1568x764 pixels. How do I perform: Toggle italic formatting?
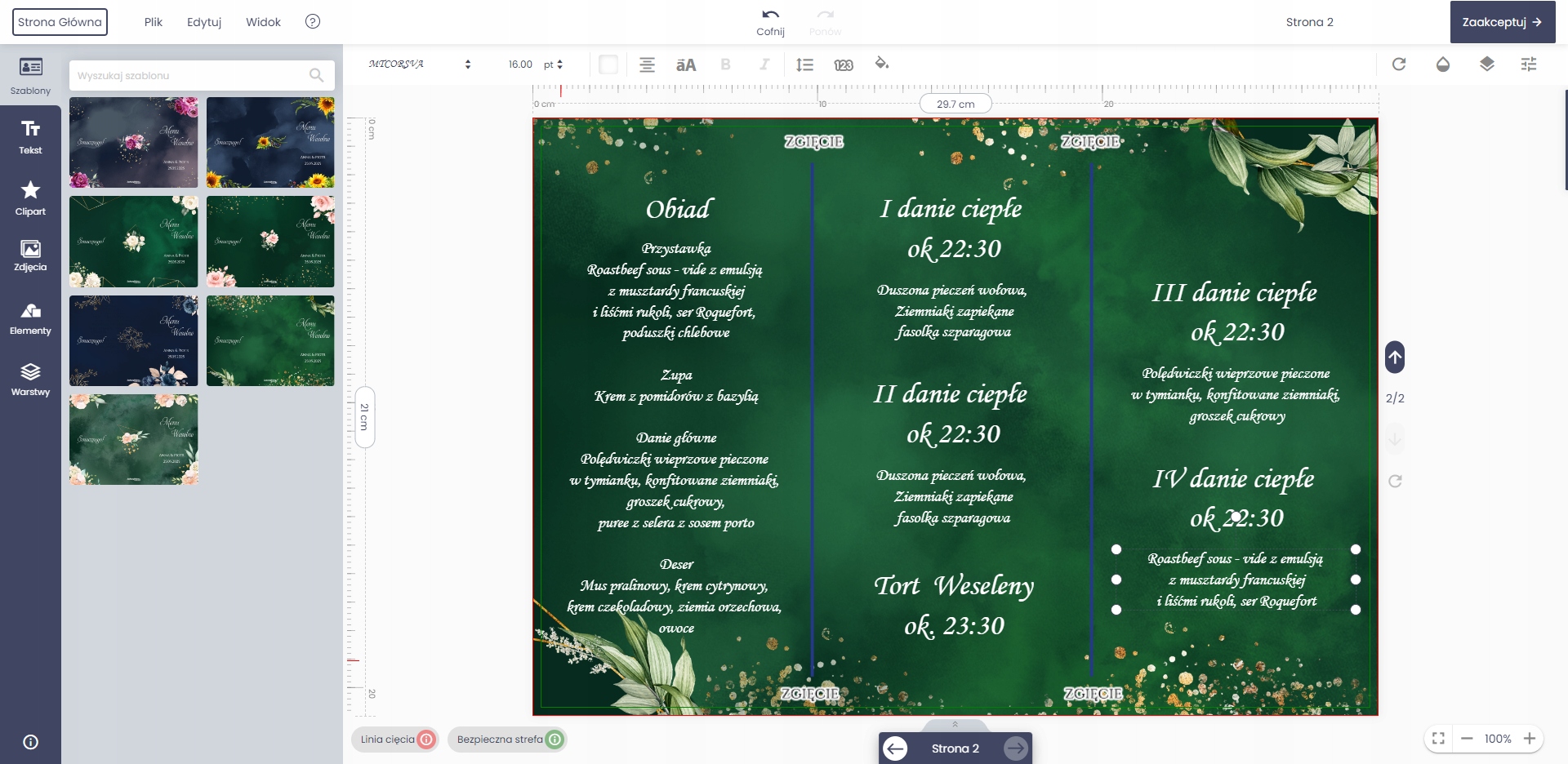[764, 64]
